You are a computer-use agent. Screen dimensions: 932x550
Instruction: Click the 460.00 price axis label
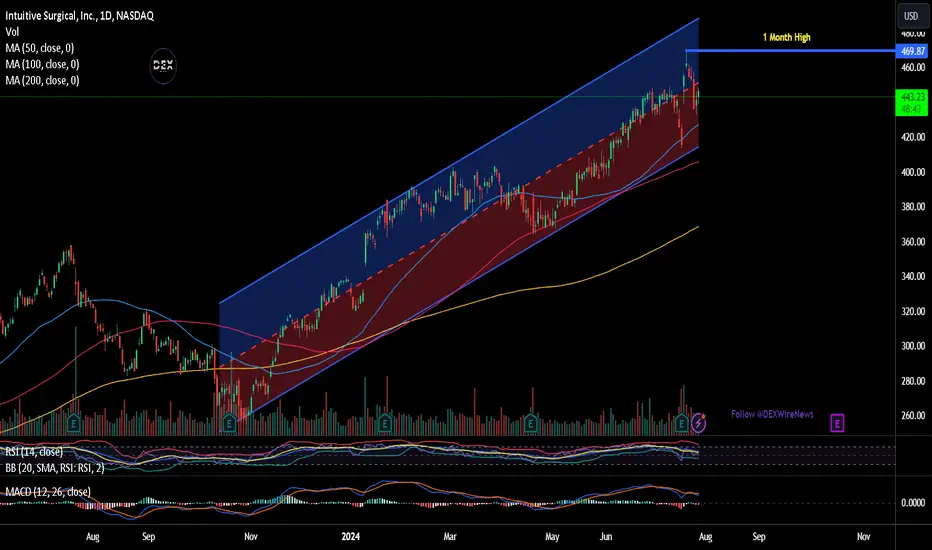point(913,68)
